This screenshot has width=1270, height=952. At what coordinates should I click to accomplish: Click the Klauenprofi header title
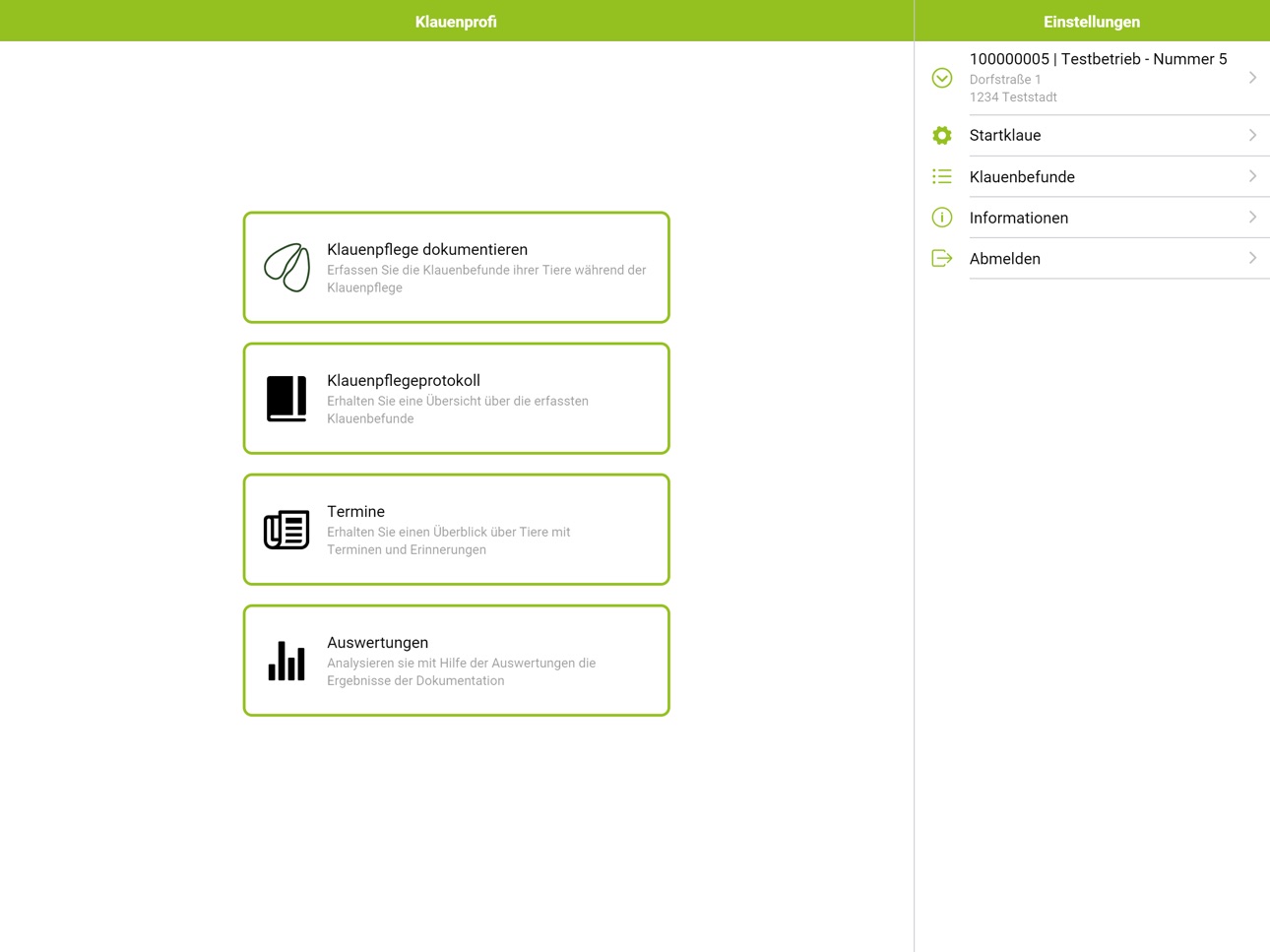pos(456,22)
